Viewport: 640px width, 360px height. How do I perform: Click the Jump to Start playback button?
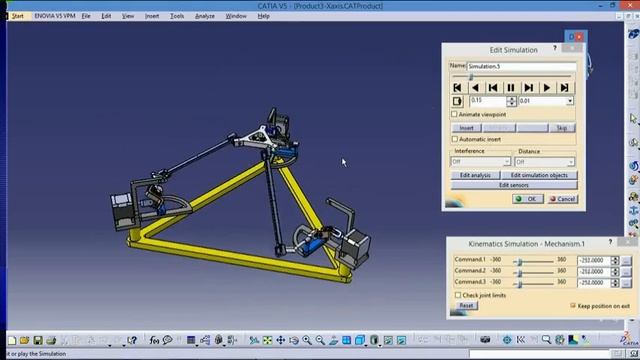coord(457,87)
